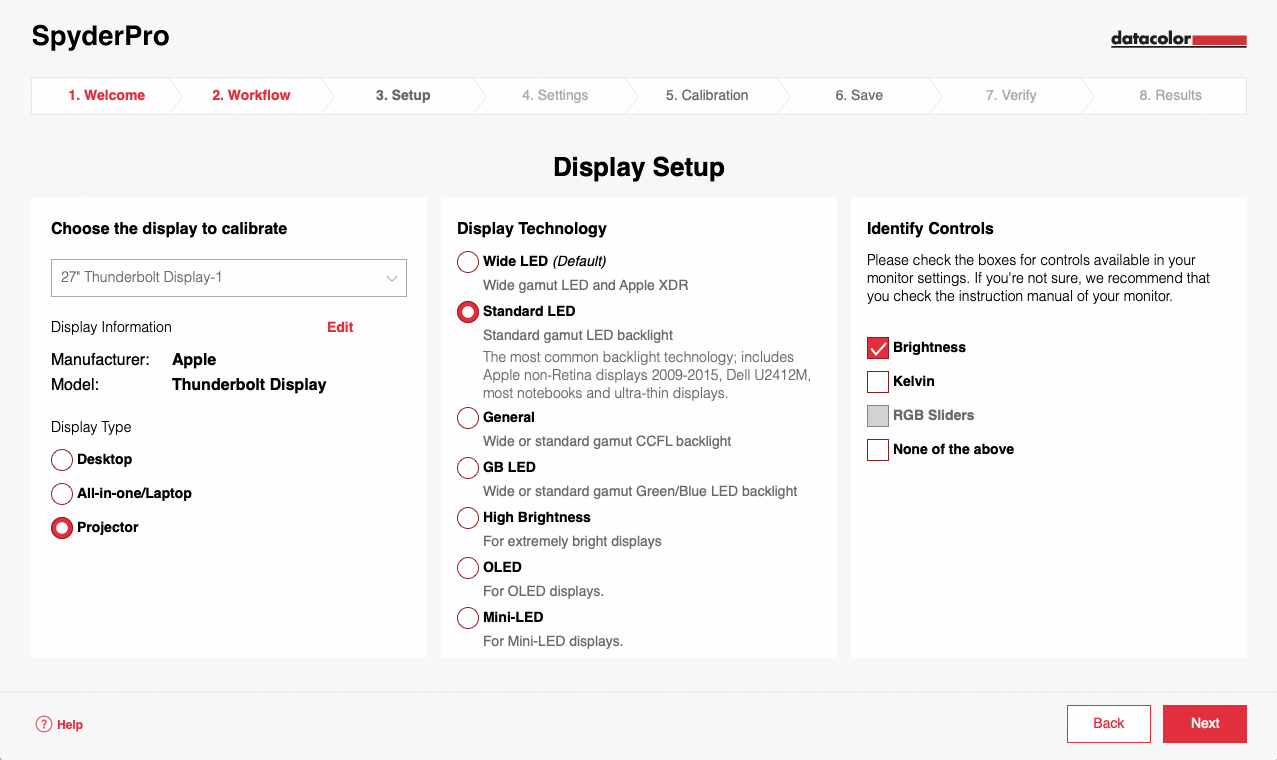1277x760 pixels.
Task: Click the 'For Mini-LED displays.' description
Action: (x=553, y=642)
